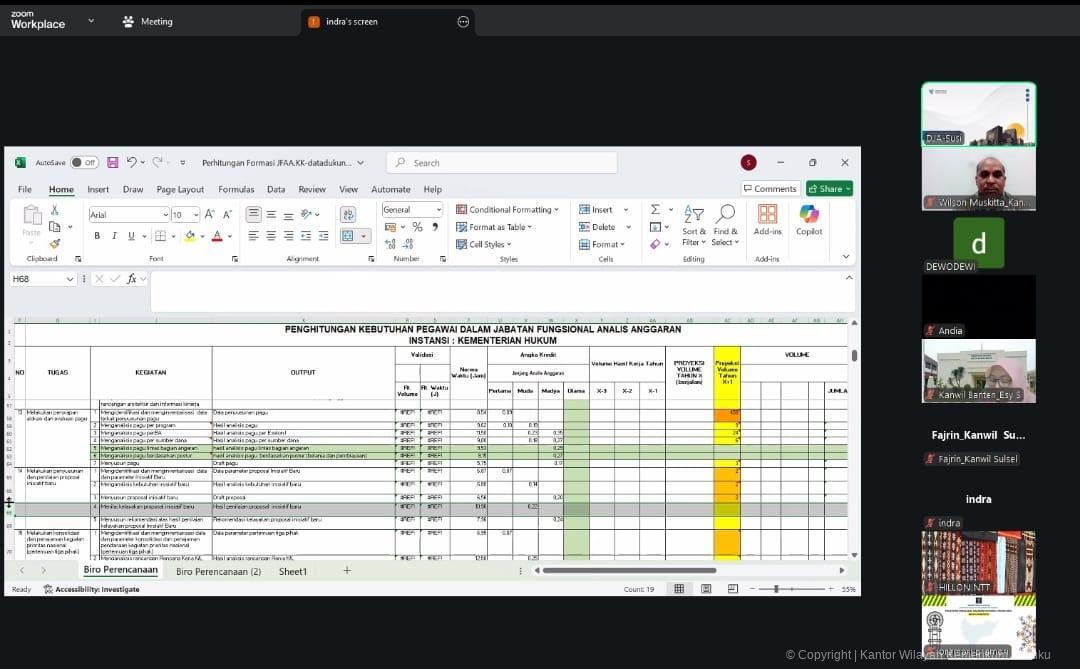The width and height of the screenshot is (1080, 669).
Task: Toggle the AutoSave switch
Action: pos(84,163)
